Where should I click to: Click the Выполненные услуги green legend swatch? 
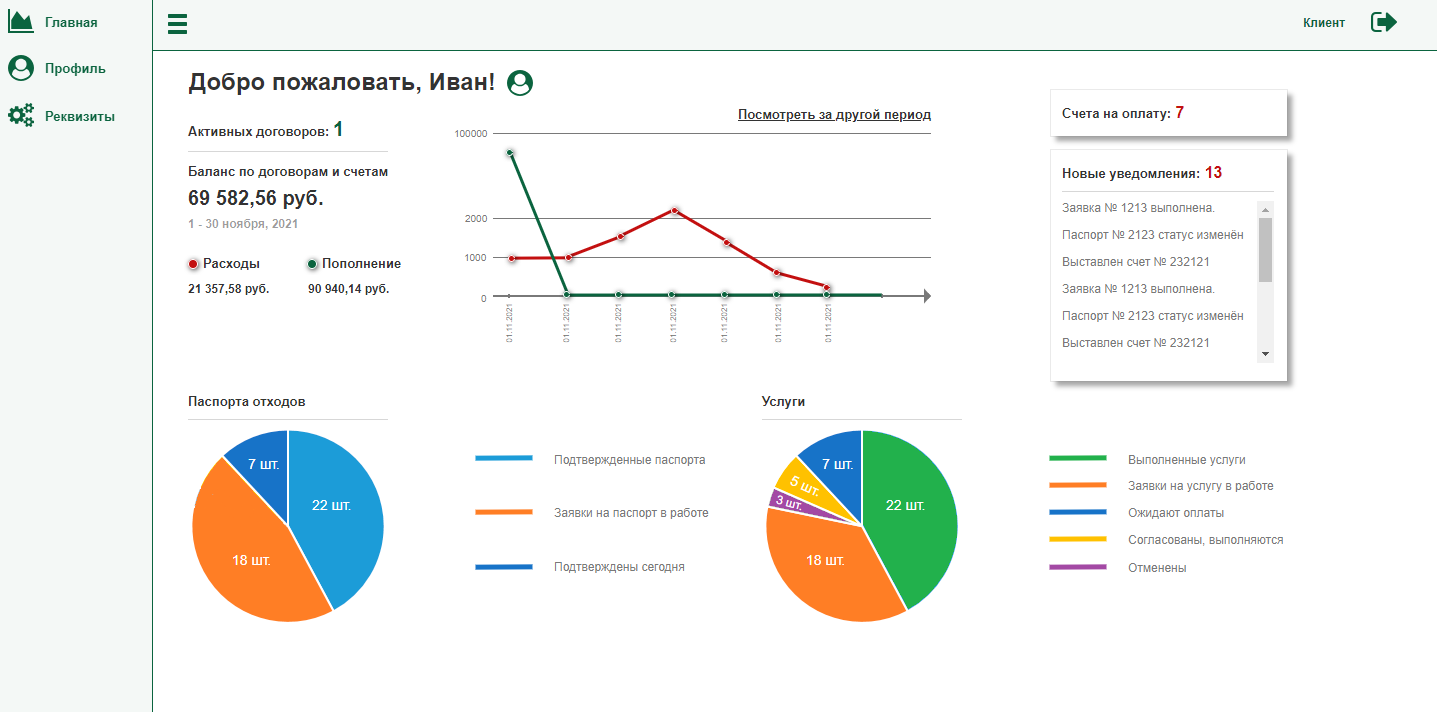coord(1078,458)
